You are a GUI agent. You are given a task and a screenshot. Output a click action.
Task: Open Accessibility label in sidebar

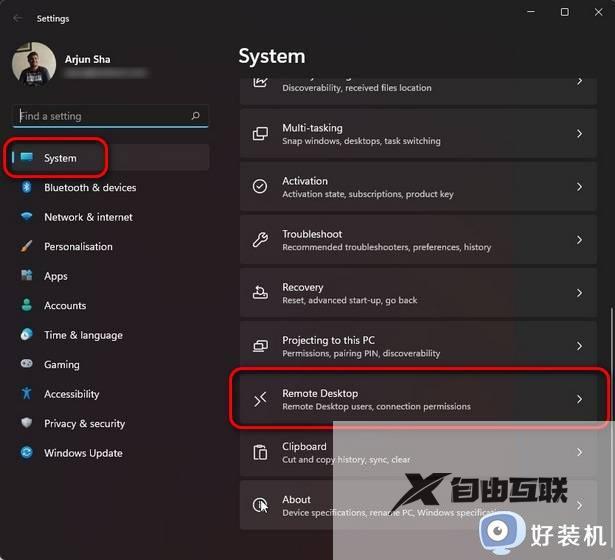[x=71, y=394]
